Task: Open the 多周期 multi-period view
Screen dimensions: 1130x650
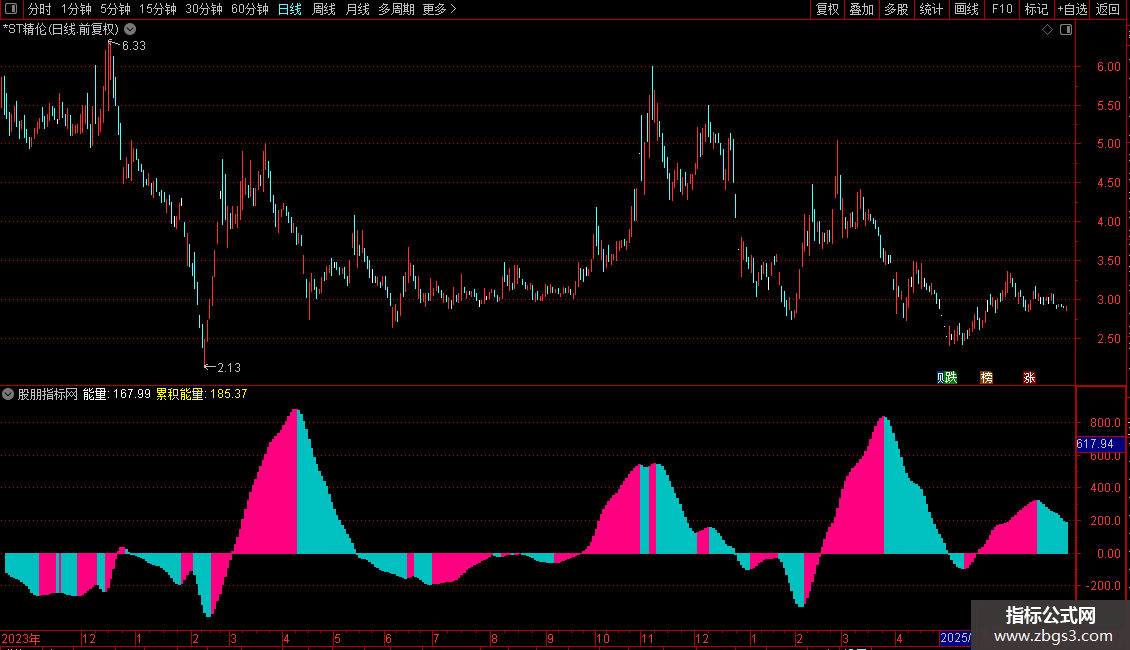Action: (x=396, y=9)
